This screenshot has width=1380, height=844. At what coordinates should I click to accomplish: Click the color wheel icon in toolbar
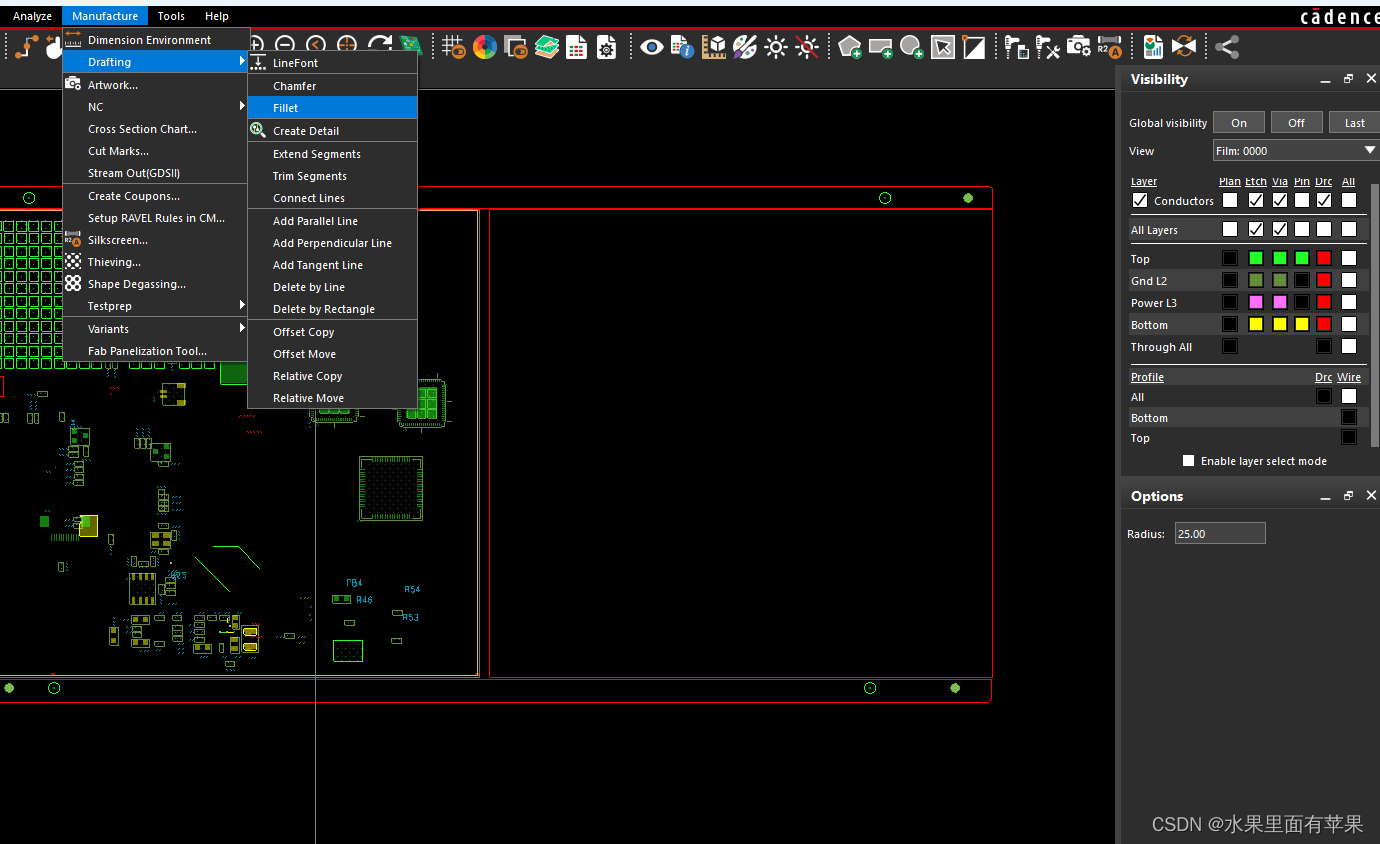pyautogui.click(x=485, y=47)
